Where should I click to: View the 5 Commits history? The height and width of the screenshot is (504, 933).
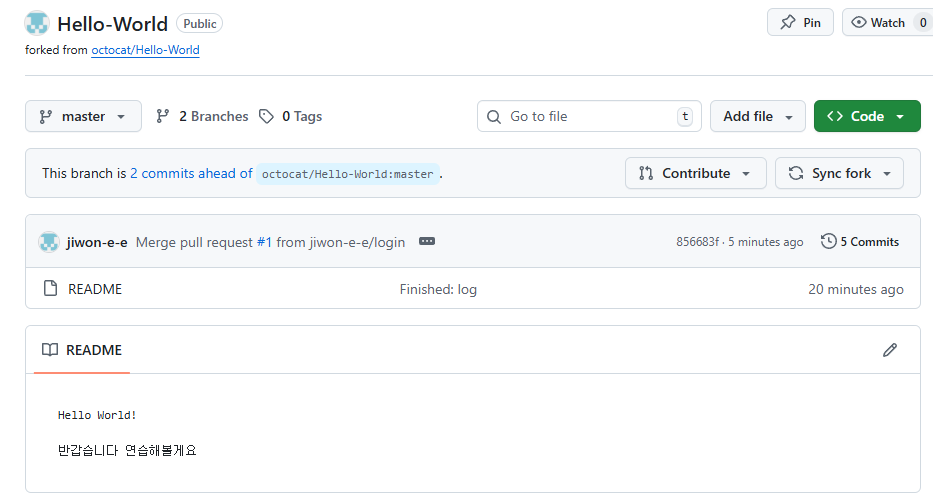pyautogui.click(x=860, y=242)
